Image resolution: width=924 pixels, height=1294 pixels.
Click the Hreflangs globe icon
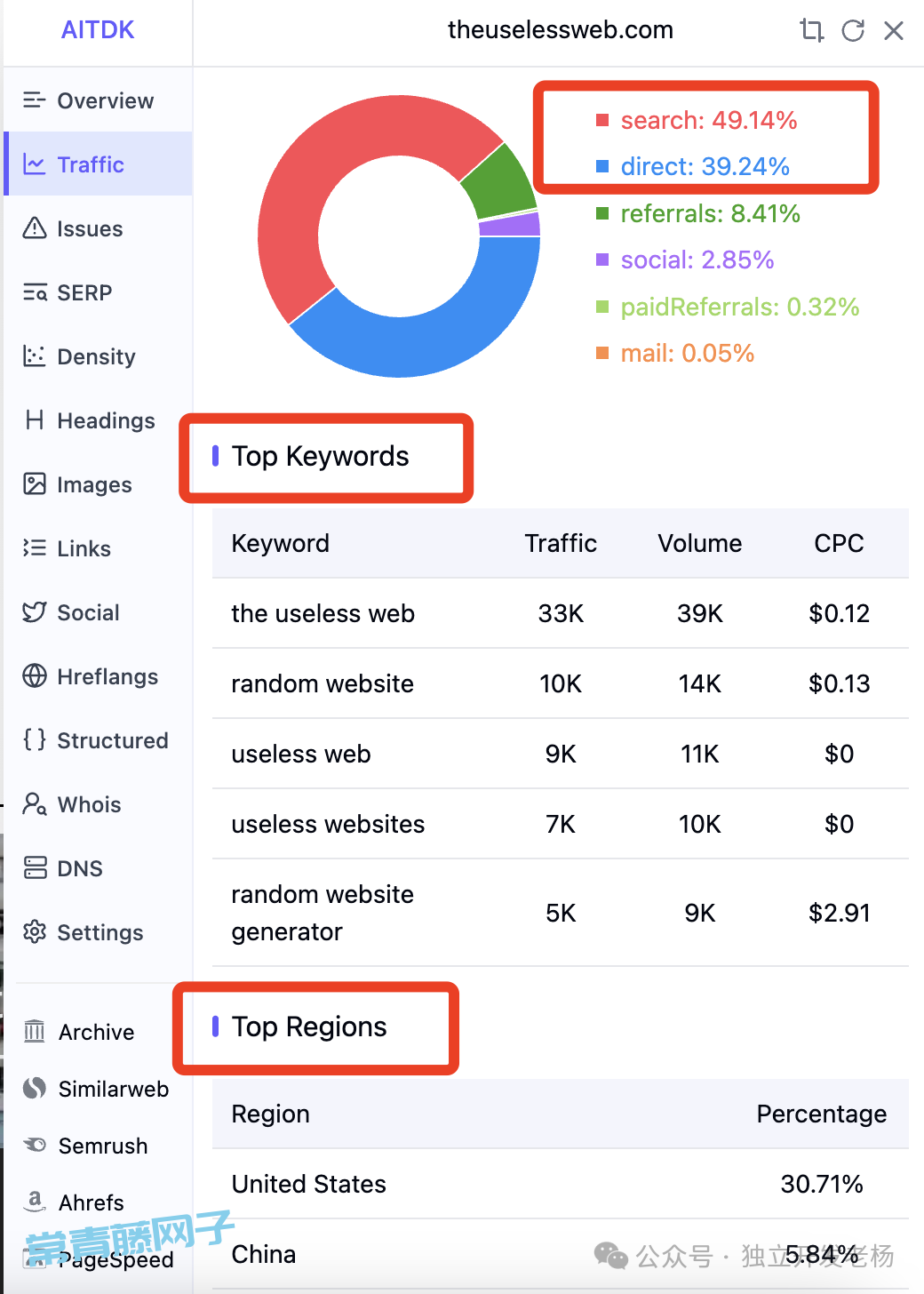coord(35,676)
